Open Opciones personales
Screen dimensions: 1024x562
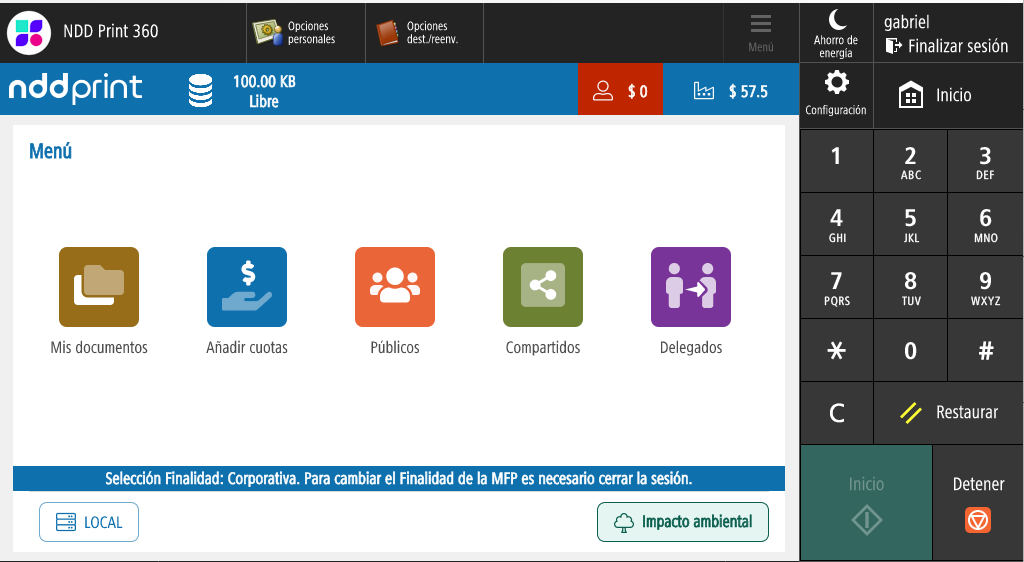[x=306, y=33]
